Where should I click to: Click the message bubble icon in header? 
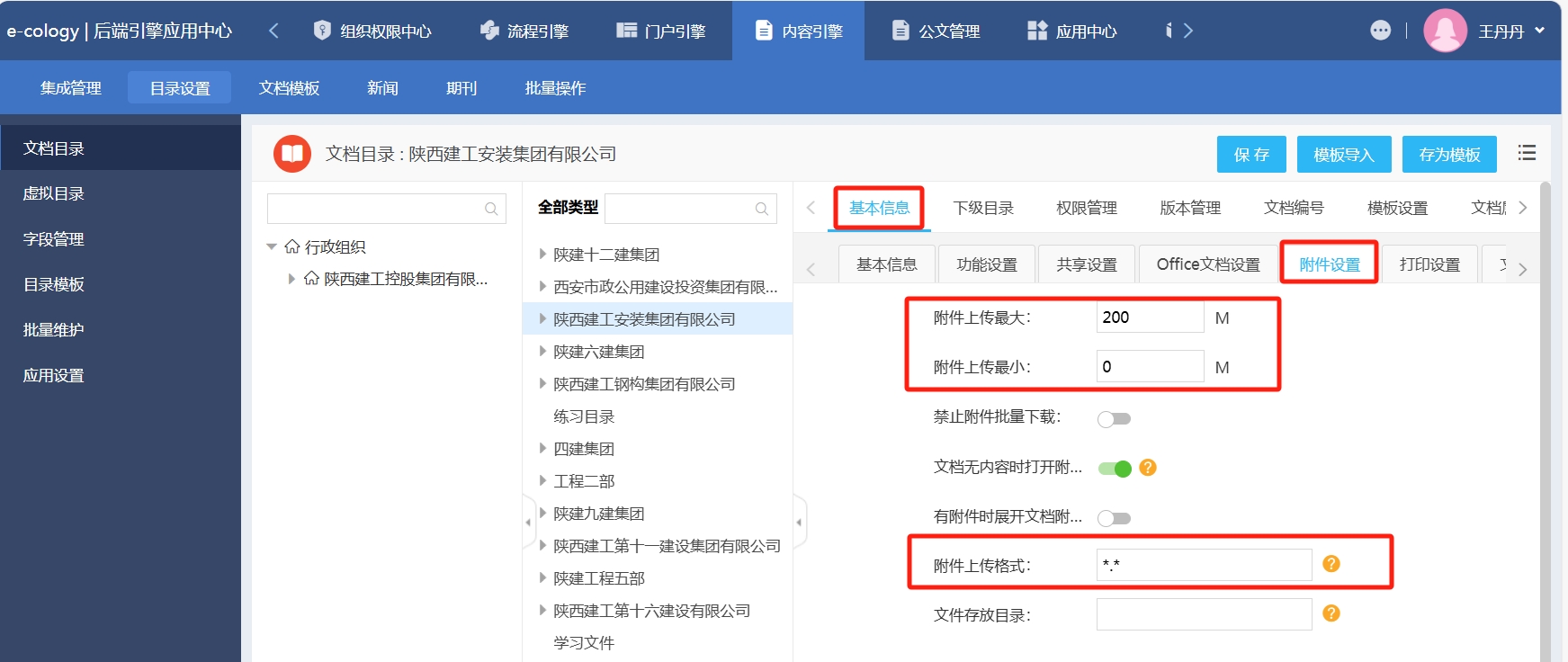tap(1380, 31)
